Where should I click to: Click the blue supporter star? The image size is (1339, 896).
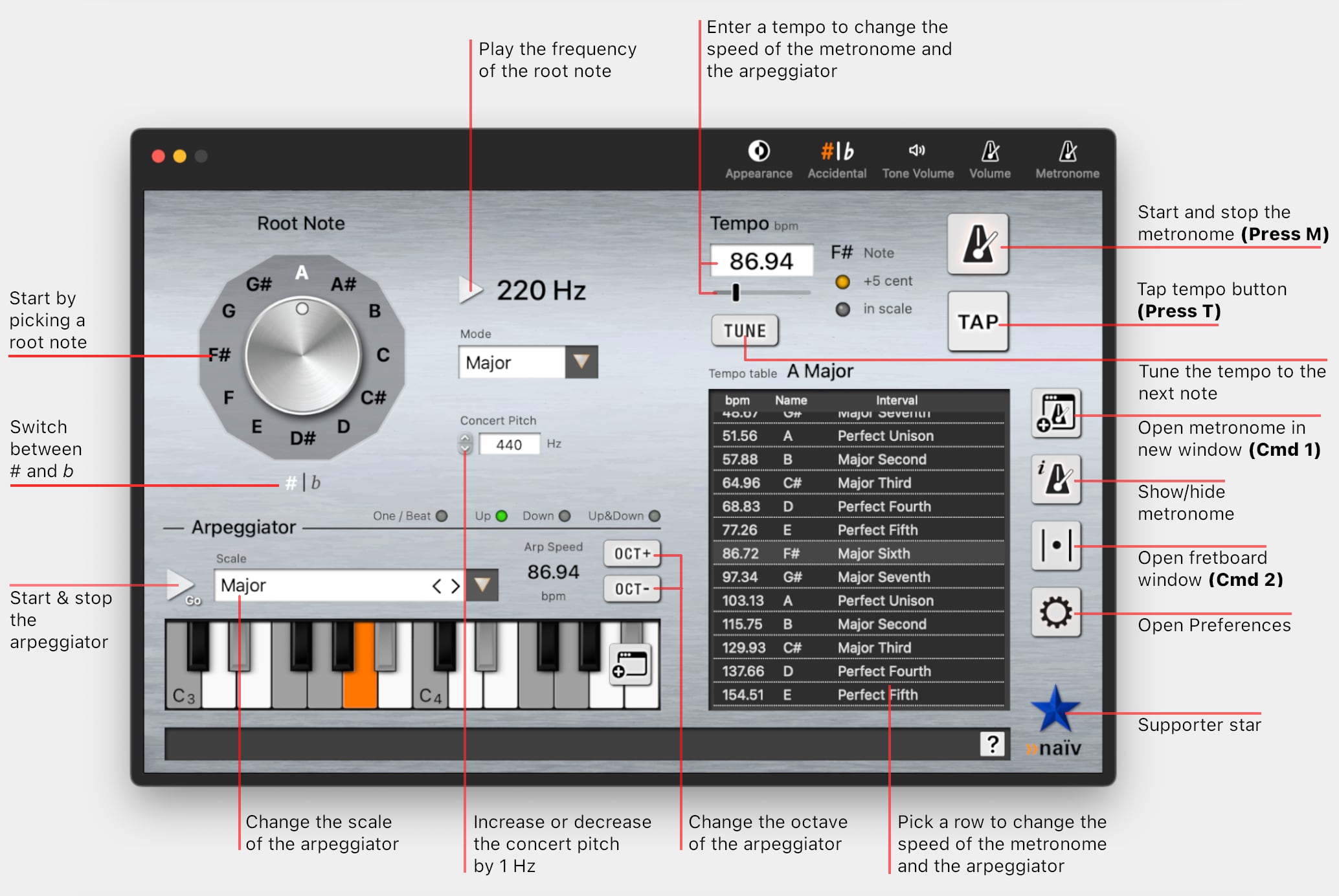pos(1055,709)
